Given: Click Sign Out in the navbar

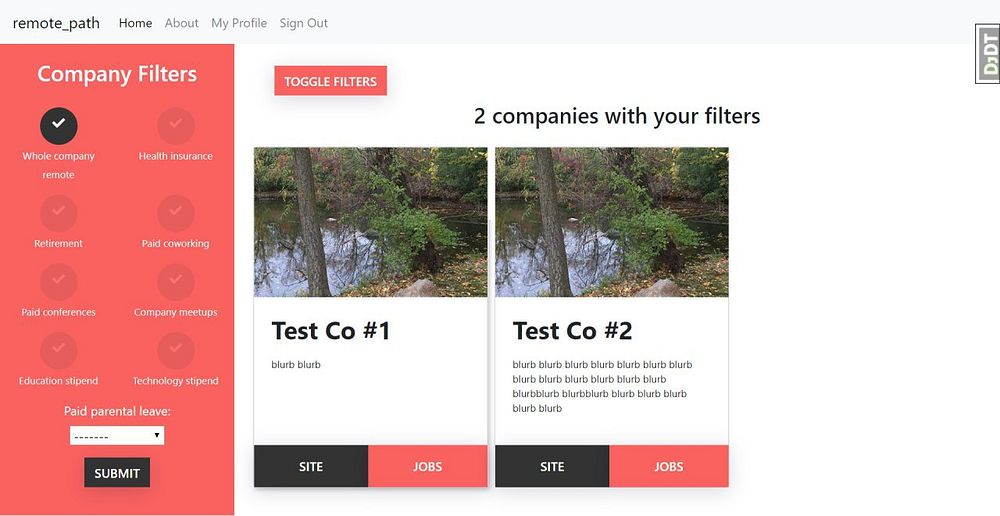Looking at the screenshot, I should coord(303,23).
